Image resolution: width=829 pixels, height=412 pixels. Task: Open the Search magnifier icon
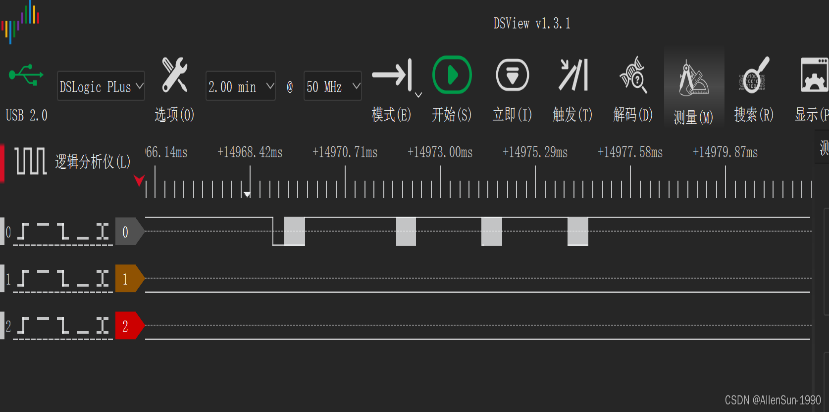coord(753,75)
